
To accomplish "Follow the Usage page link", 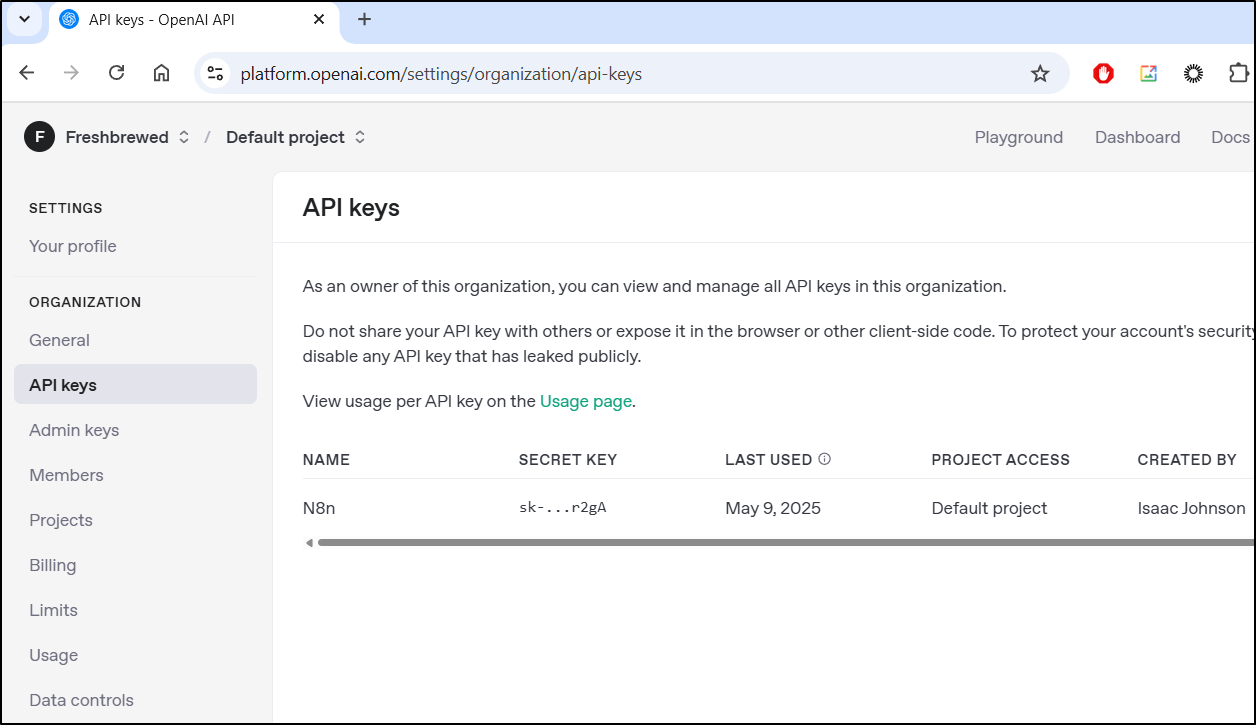I will click(x=586, y=401).
